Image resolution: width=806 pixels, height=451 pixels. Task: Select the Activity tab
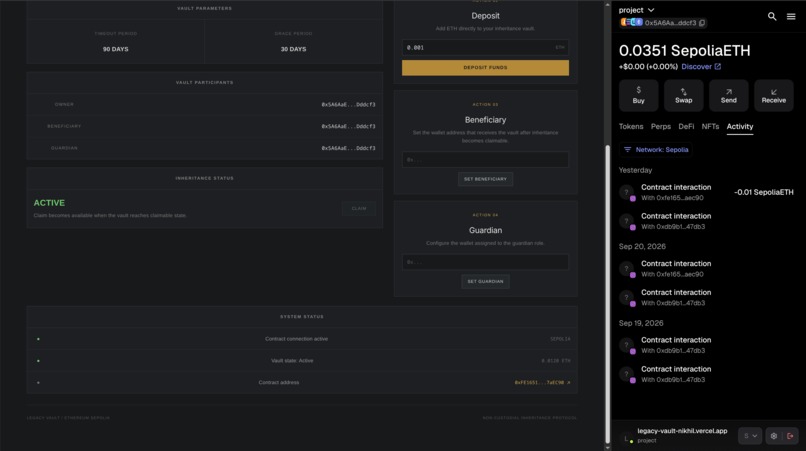point(740,127)
